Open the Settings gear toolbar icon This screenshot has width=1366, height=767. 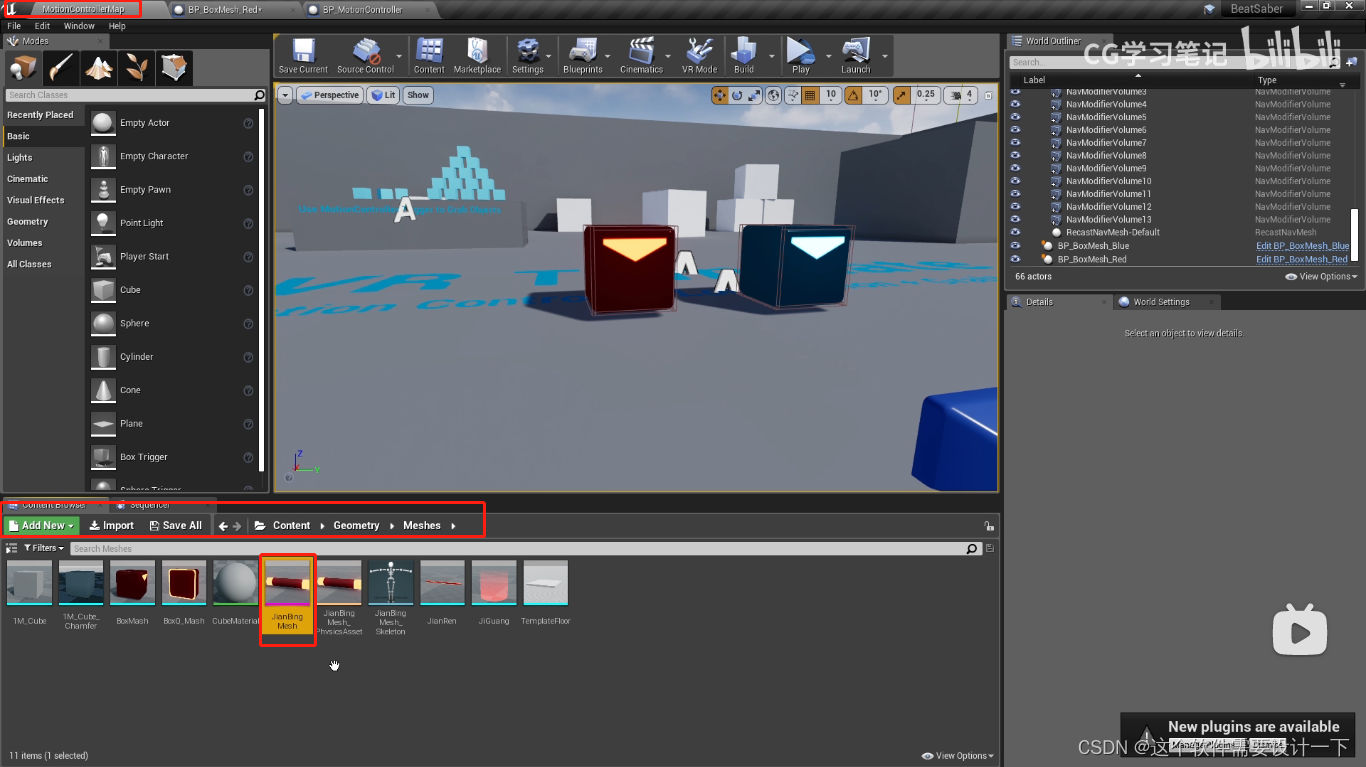coord(527,56)
